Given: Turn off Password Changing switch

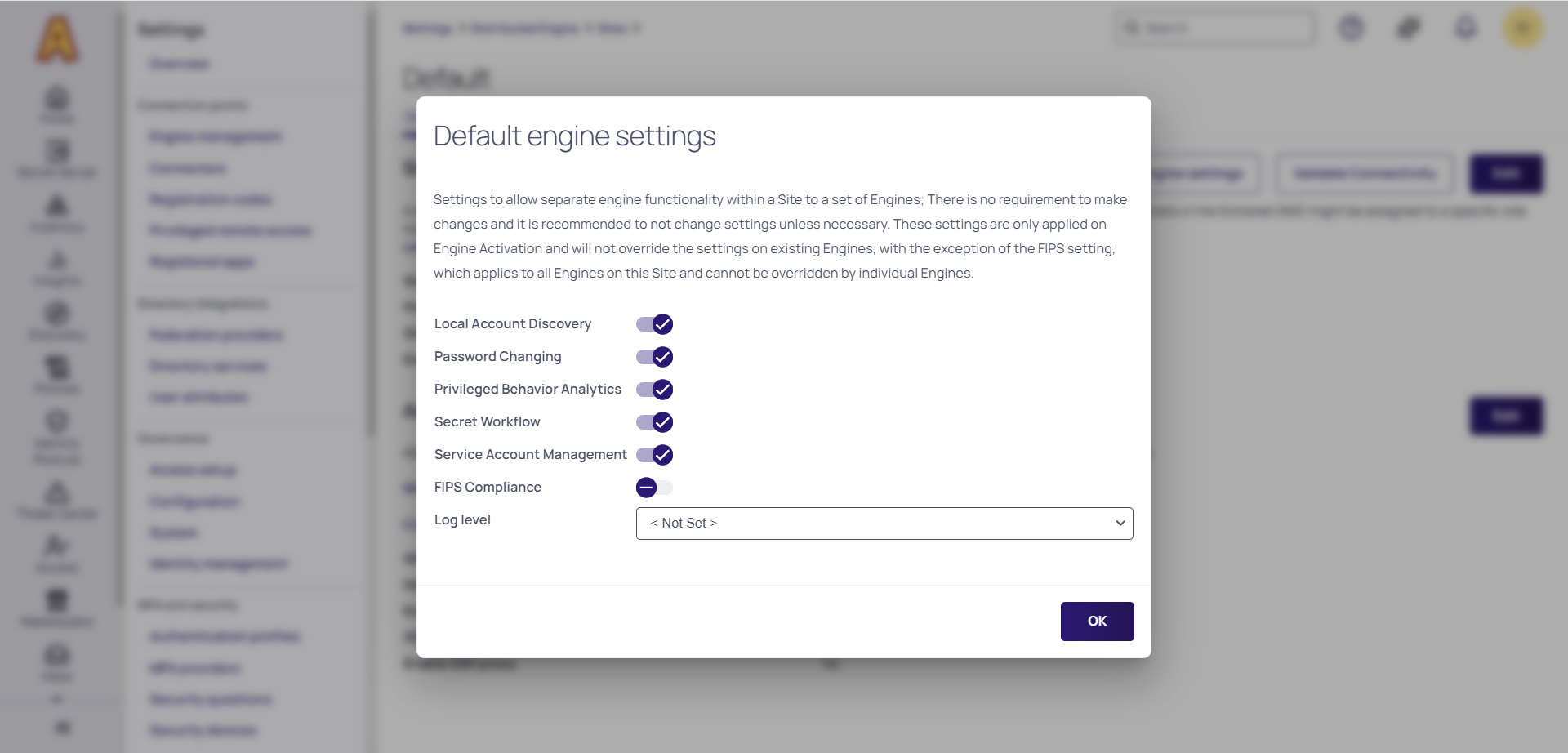Looking at the screenshot, I should [x=654, y=357].
